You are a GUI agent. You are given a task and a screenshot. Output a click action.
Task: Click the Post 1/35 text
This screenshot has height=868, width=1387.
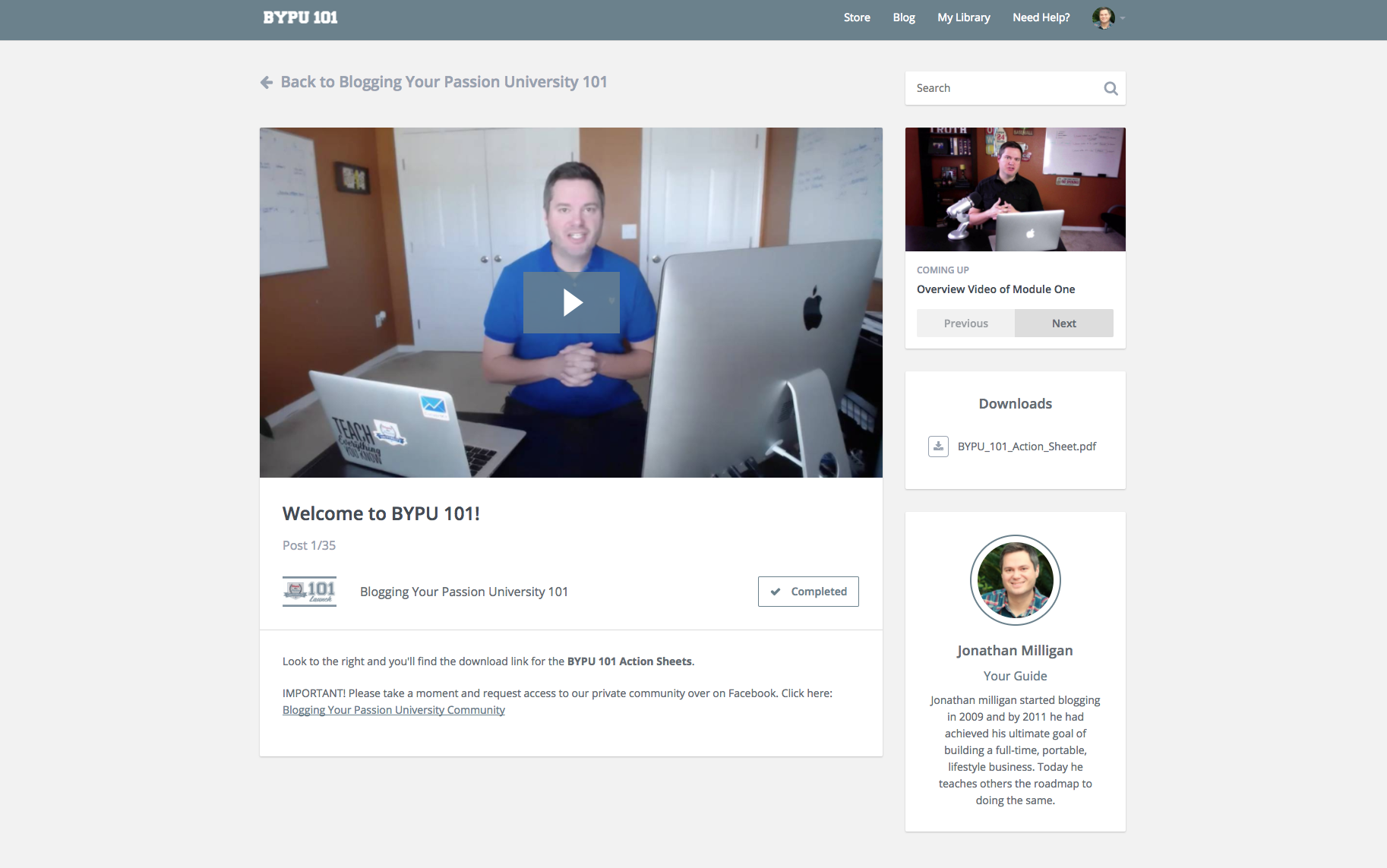(x=309, y=545)
